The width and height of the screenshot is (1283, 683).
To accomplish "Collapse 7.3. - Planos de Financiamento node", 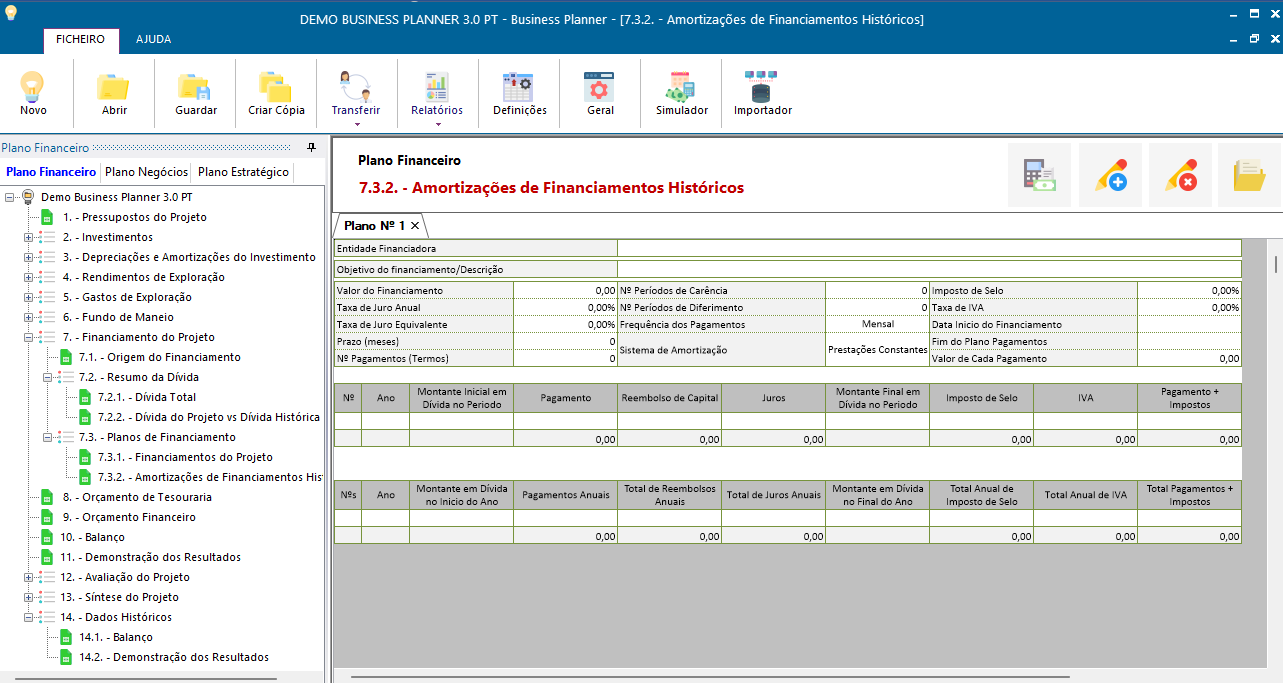I will click(x=47, y=437).
